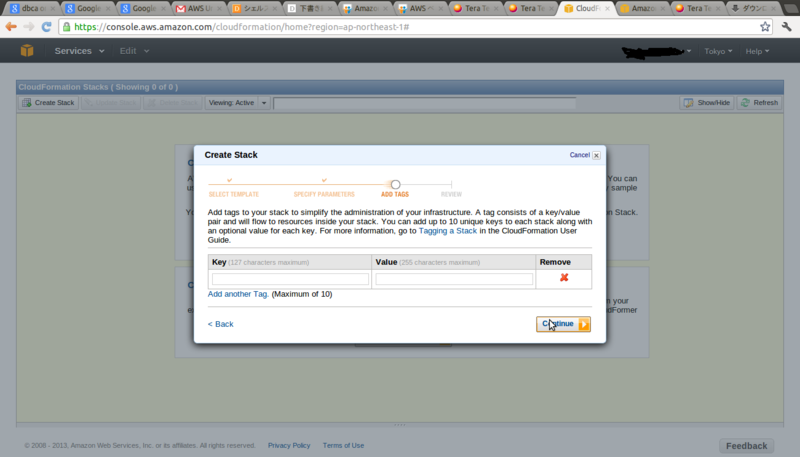800x457 pixels.
Task: Click the Viewing: Active button
Action: tap(232, 103)
